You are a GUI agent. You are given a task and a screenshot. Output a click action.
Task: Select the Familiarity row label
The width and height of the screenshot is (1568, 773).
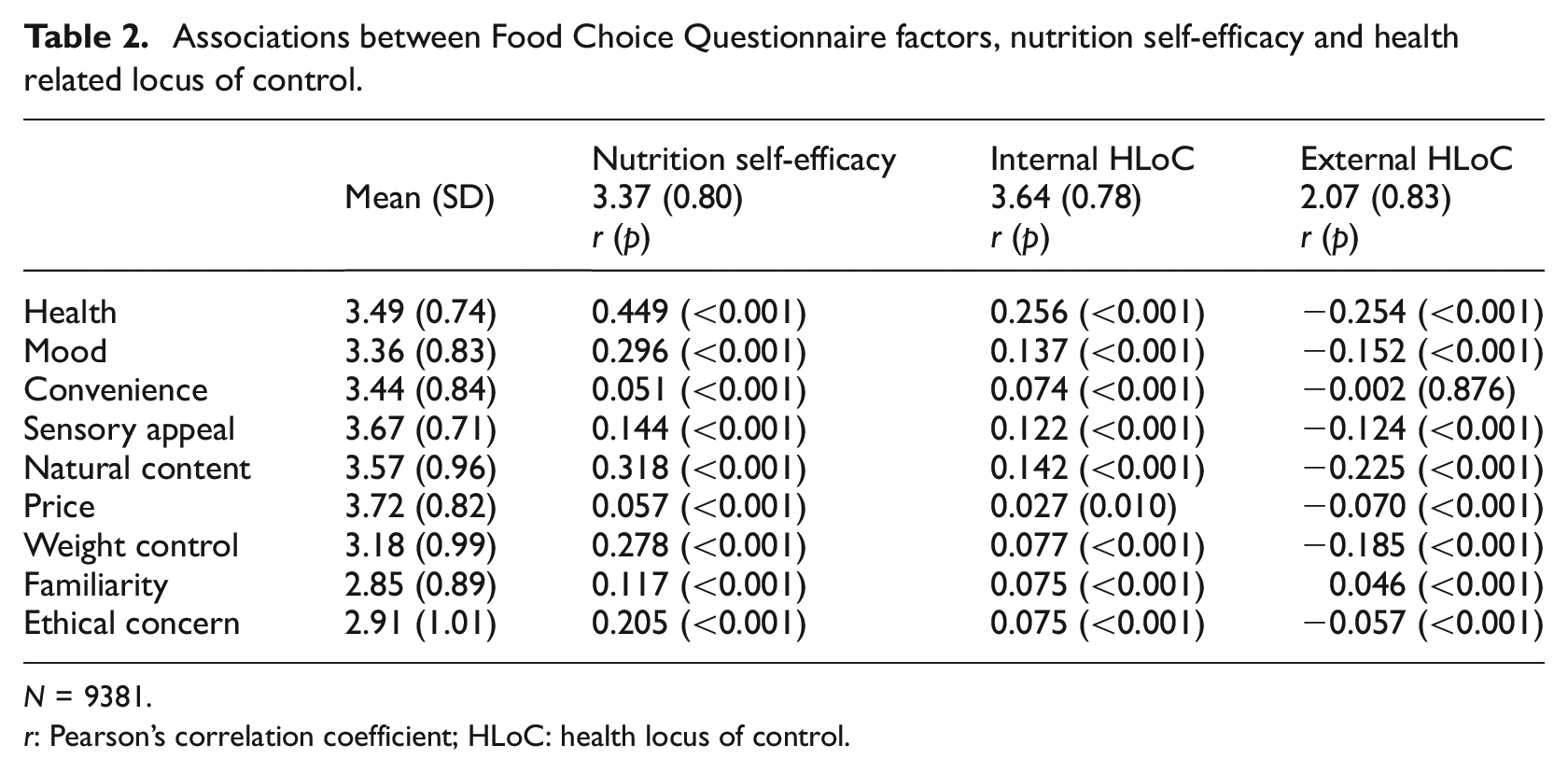(96, 585)
